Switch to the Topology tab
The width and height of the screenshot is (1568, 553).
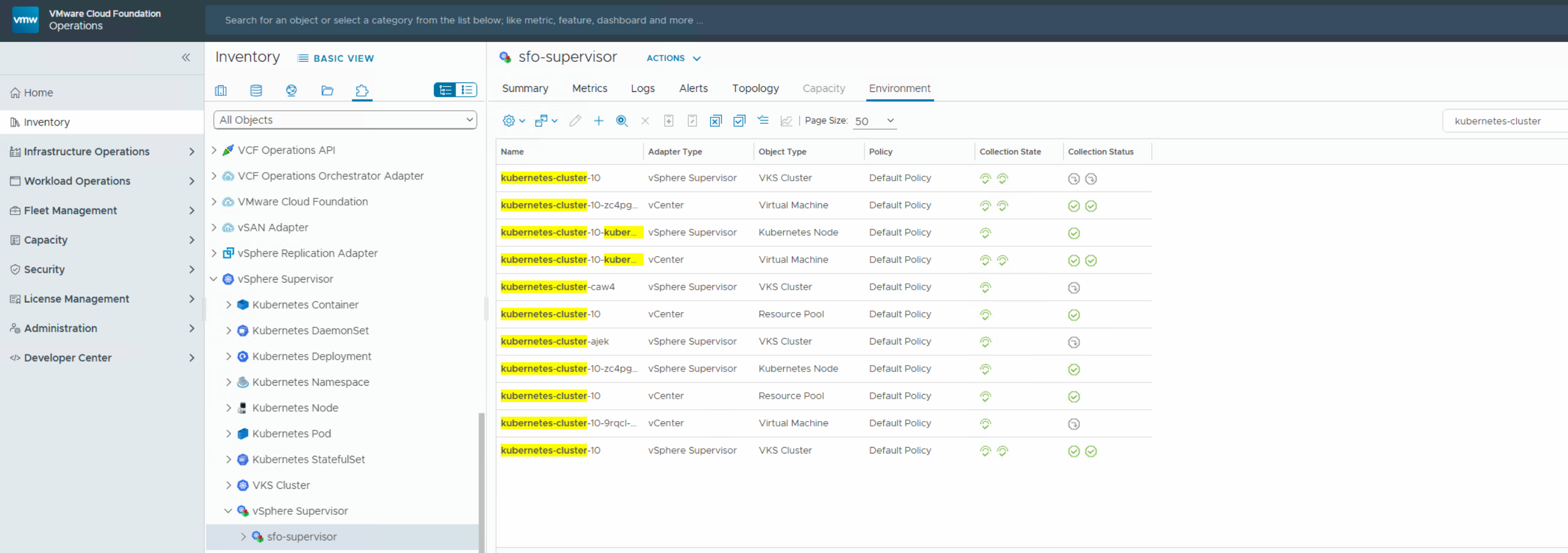(x=755, y=88)
